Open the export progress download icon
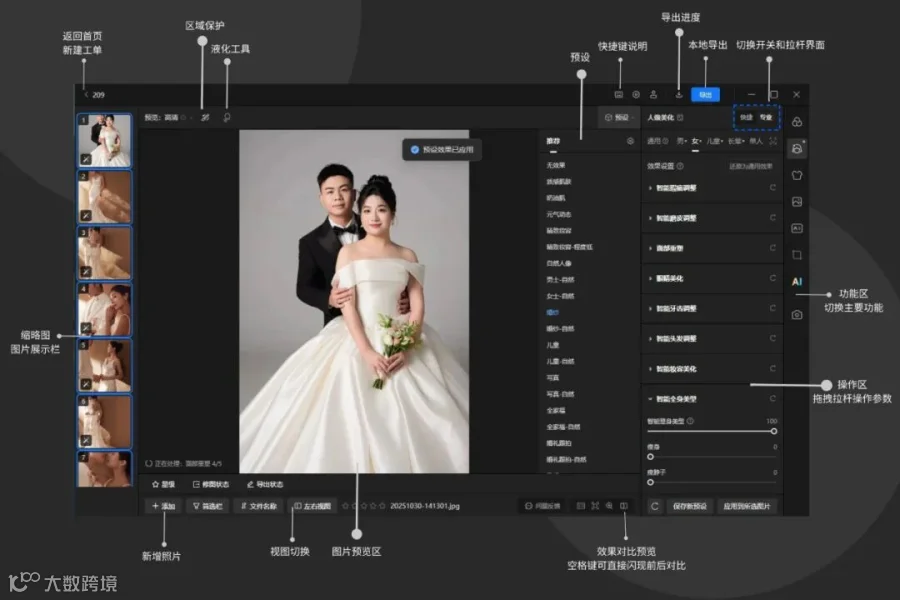Viewport: 900px width, 600px height. 678,95
